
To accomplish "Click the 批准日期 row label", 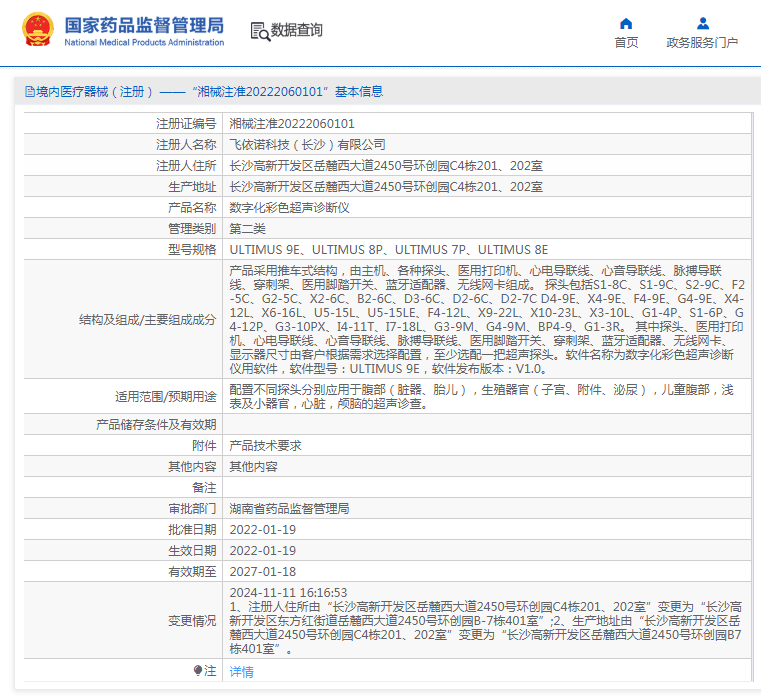I will (192, 530).
